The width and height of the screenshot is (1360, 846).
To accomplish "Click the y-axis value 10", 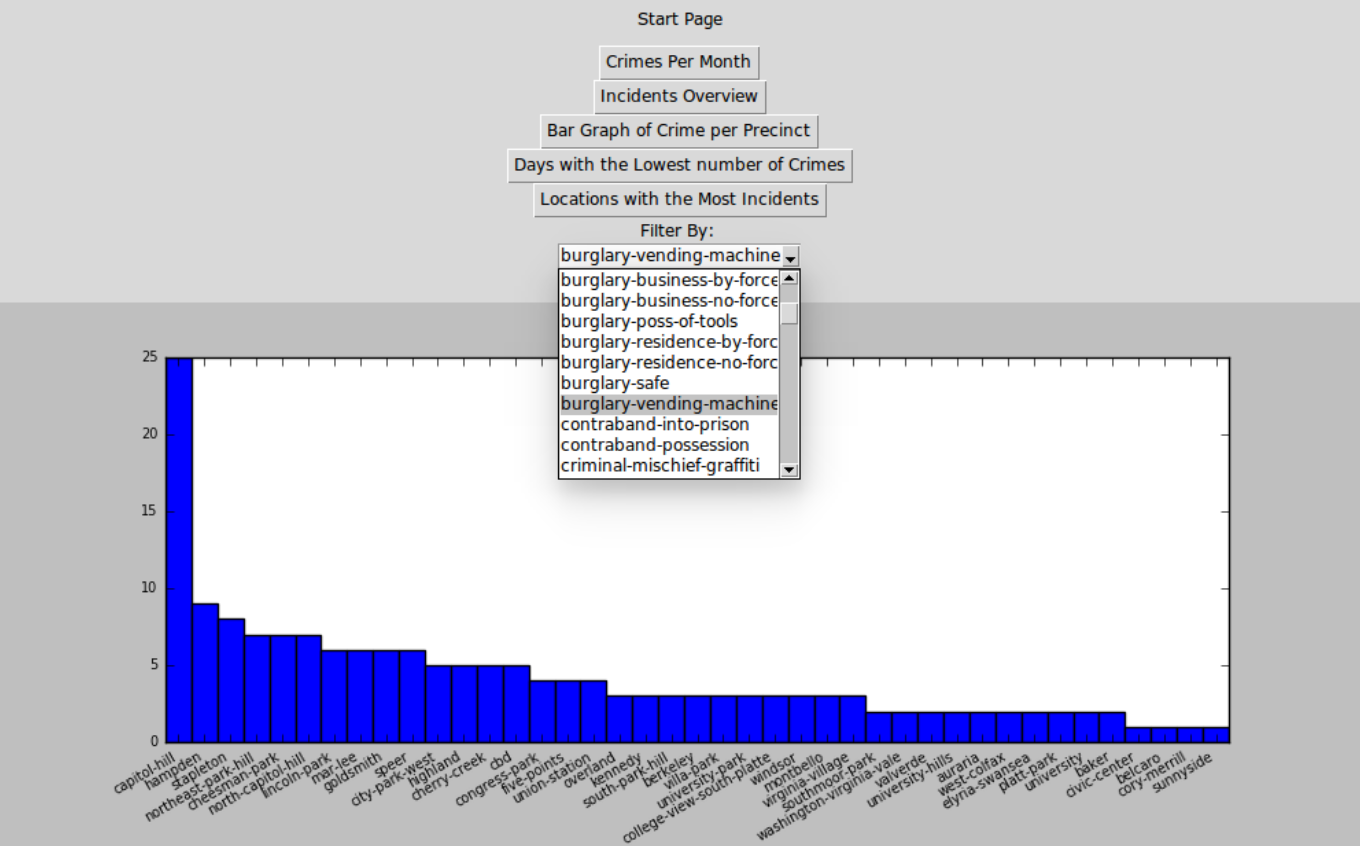I will pos(150,588).
